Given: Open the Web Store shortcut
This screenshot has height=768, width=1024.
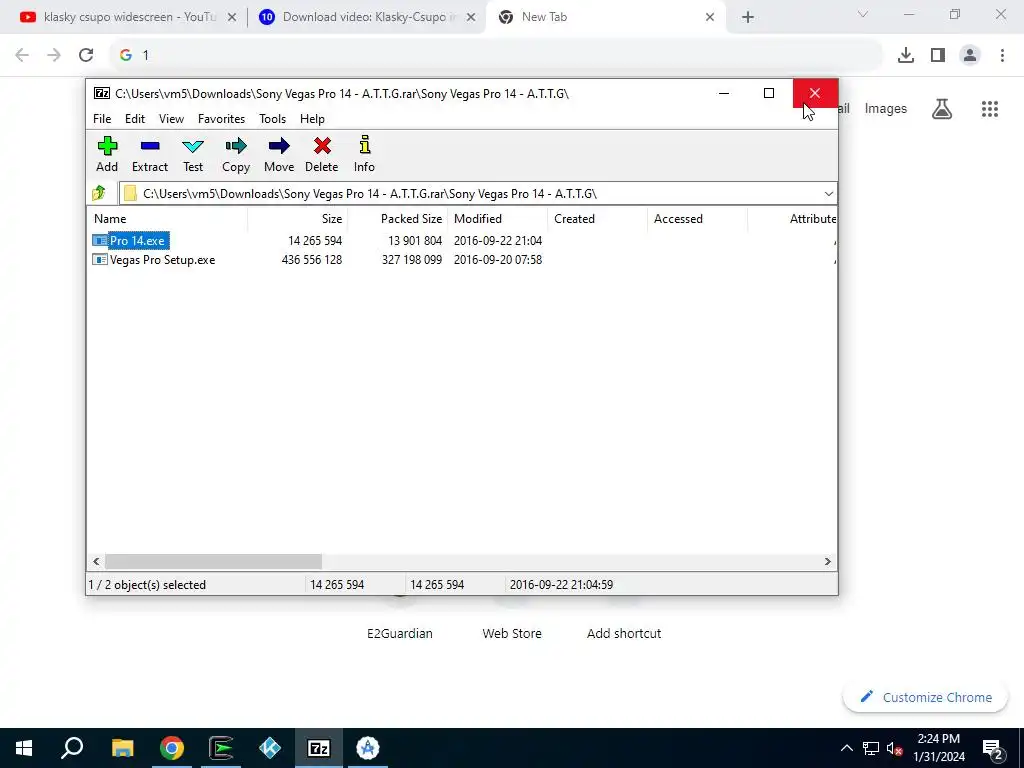Looking at the screenshot, I should tap(512, 633).
